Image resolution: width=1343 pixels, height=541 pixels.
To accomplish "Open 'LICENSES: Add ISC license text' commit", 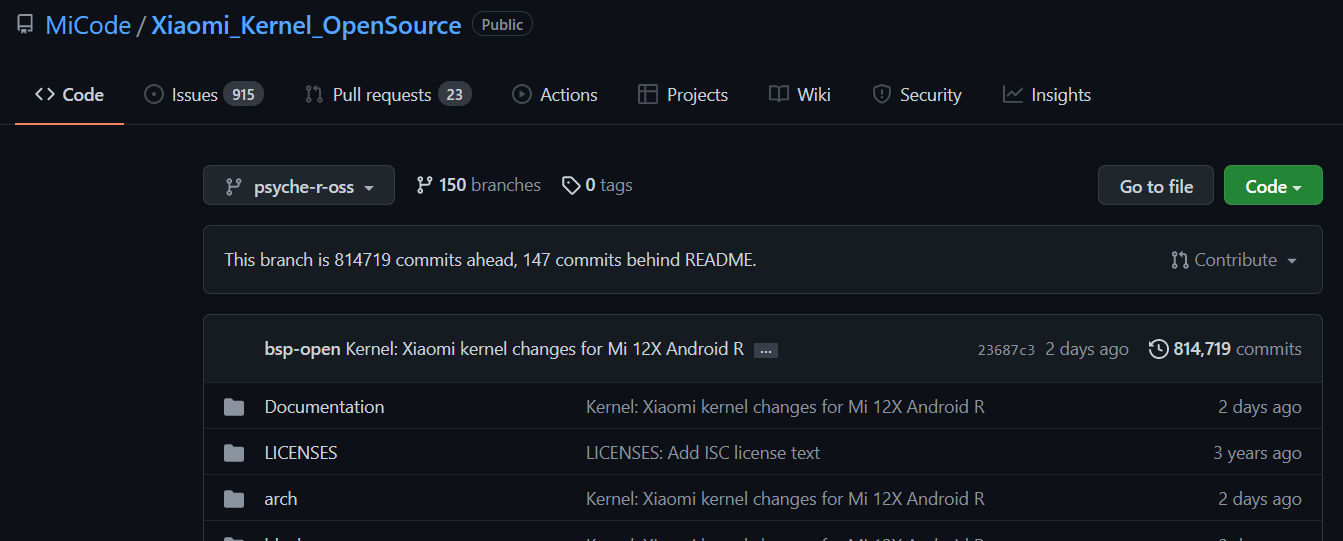I will (x=703, y=453).
